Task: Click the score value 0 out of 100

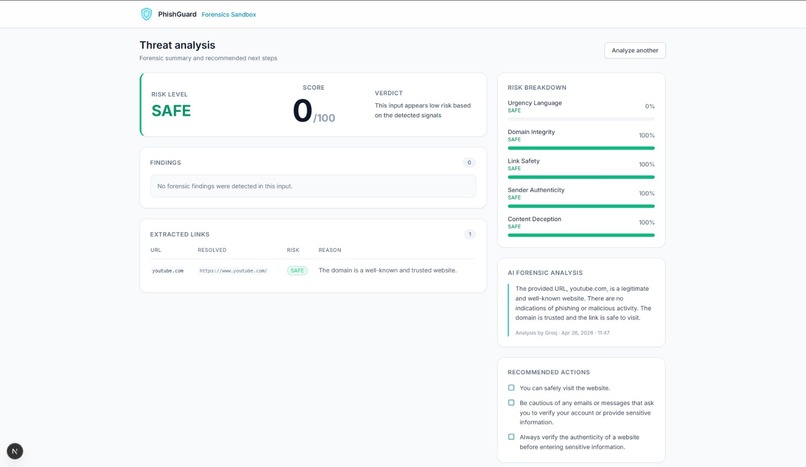Action: 314,111
